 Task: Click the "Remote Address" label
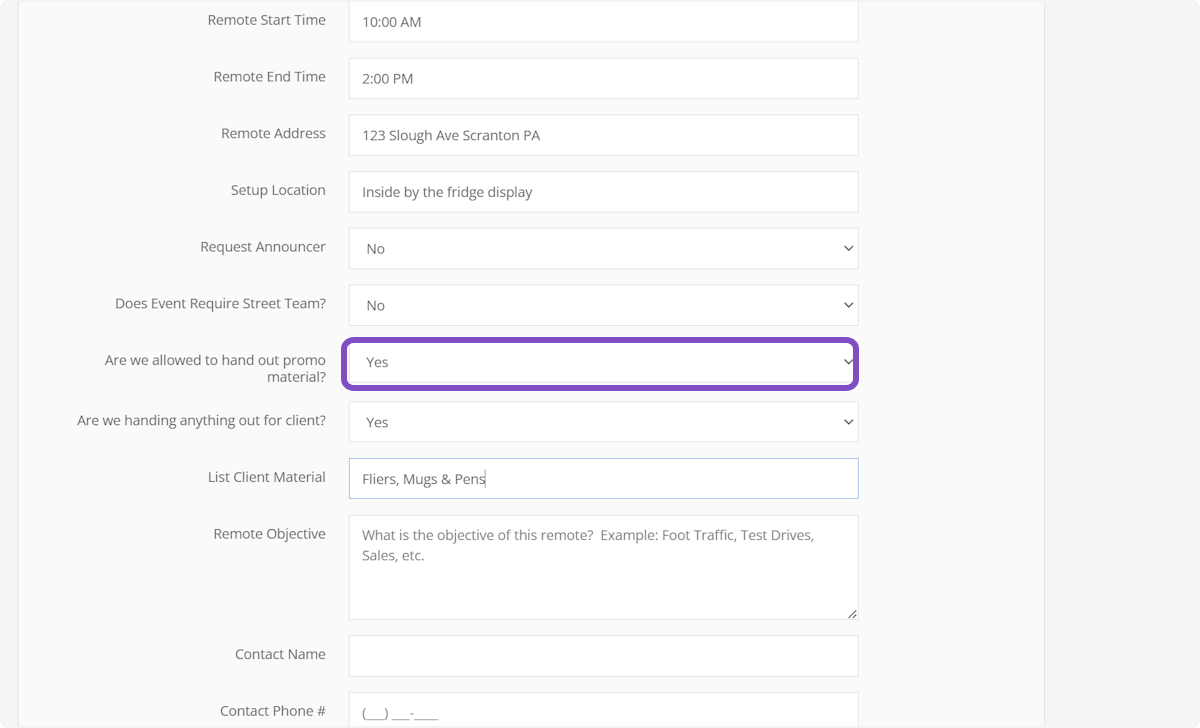pyautogui.click(x=273, y=133)
